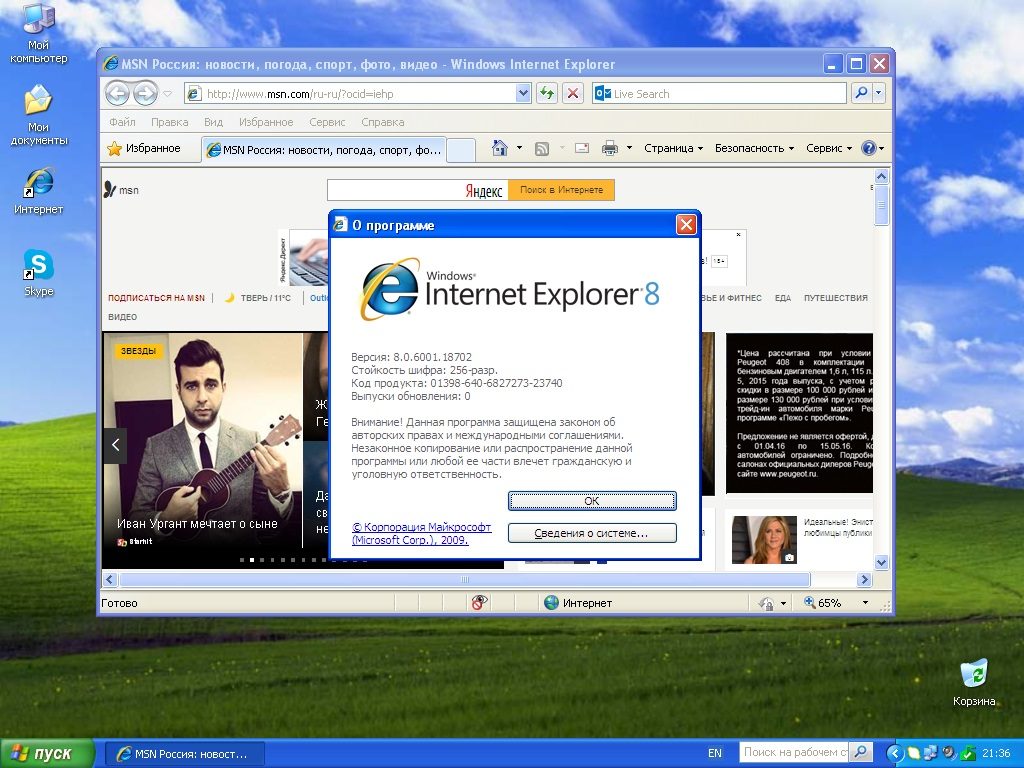Open the Иван Ургант мечтает о сыне story
1024x768 pixels.
pyautogui.click(x=197, y=524)
